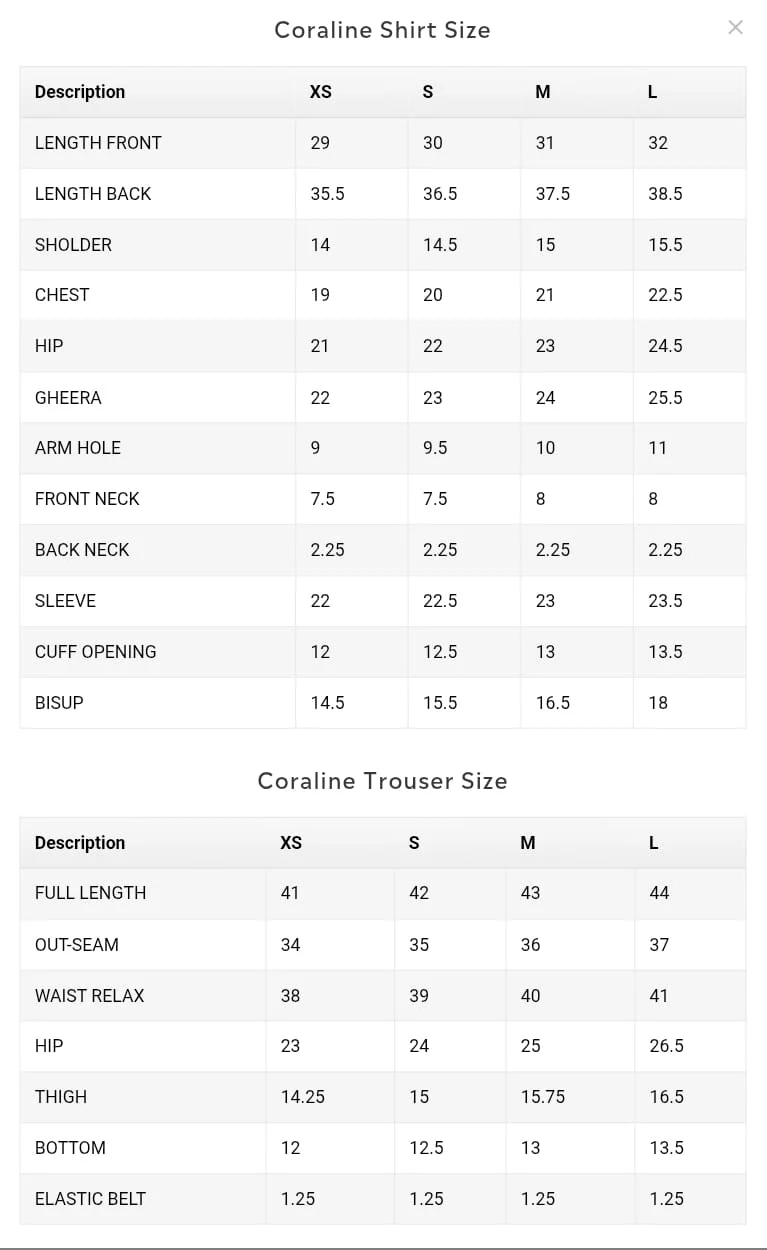Select the L column header in shirt table

click(652, 92)
